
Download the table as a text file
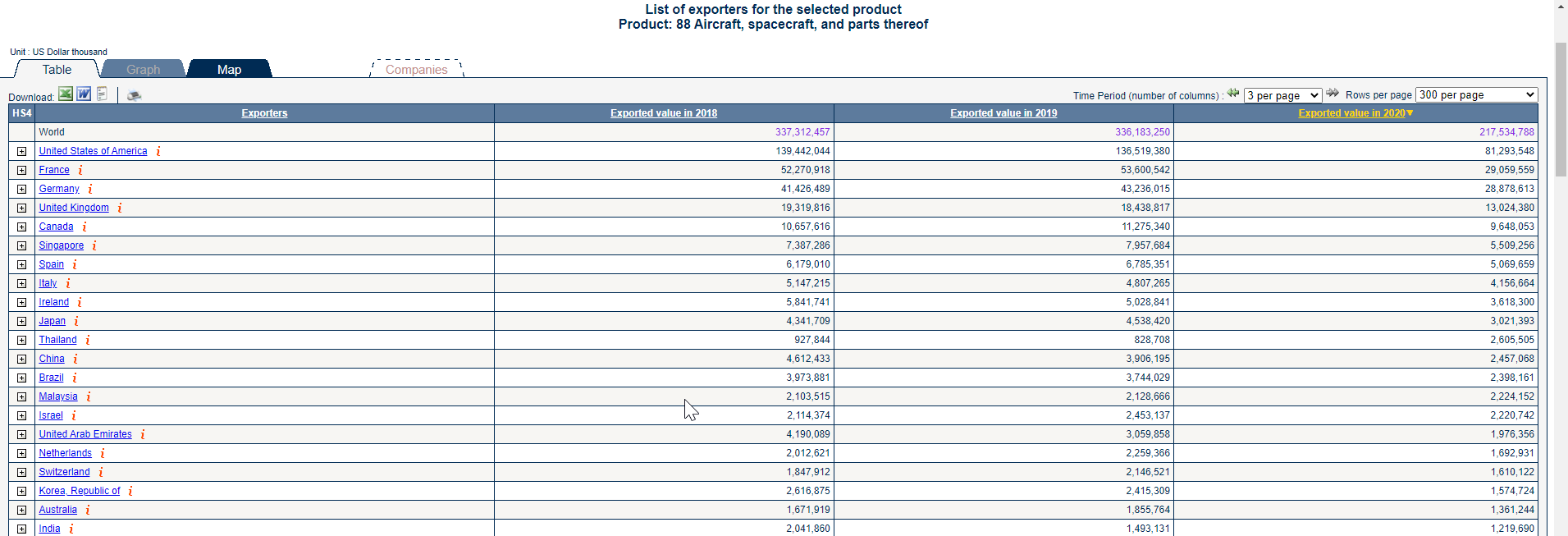click(103, 94)
